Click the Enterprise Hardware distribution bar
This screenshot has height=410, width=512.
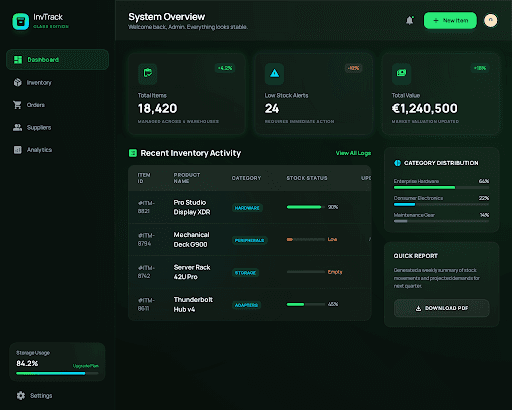coord(442,188)
